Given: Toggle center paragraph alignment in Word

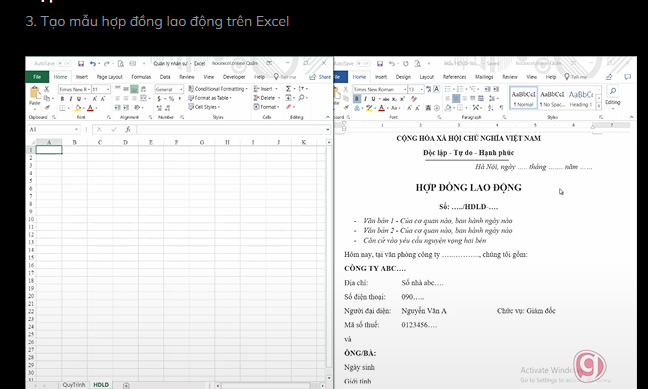Looking at the screenshot, I should (x=456, y=98).
